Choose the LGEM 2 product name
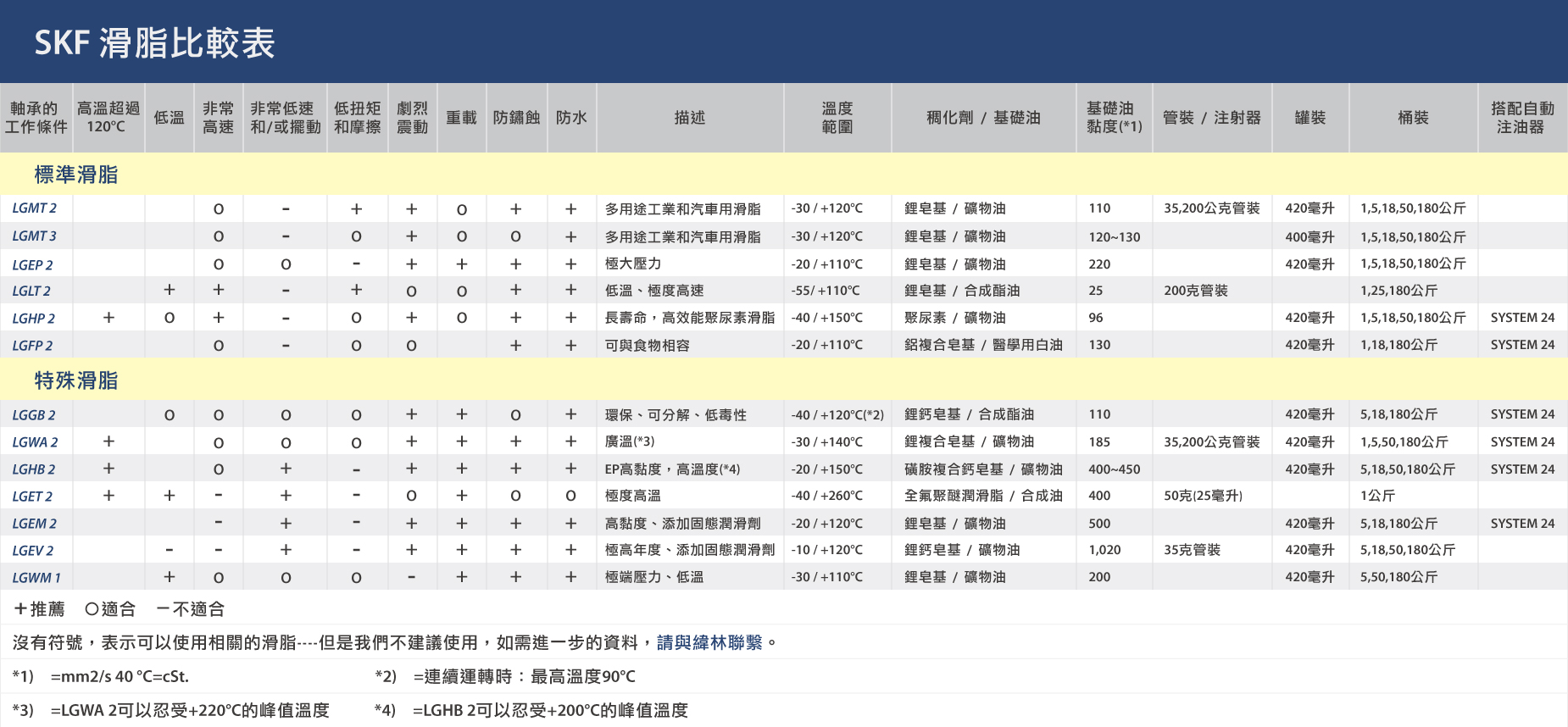 35,523
